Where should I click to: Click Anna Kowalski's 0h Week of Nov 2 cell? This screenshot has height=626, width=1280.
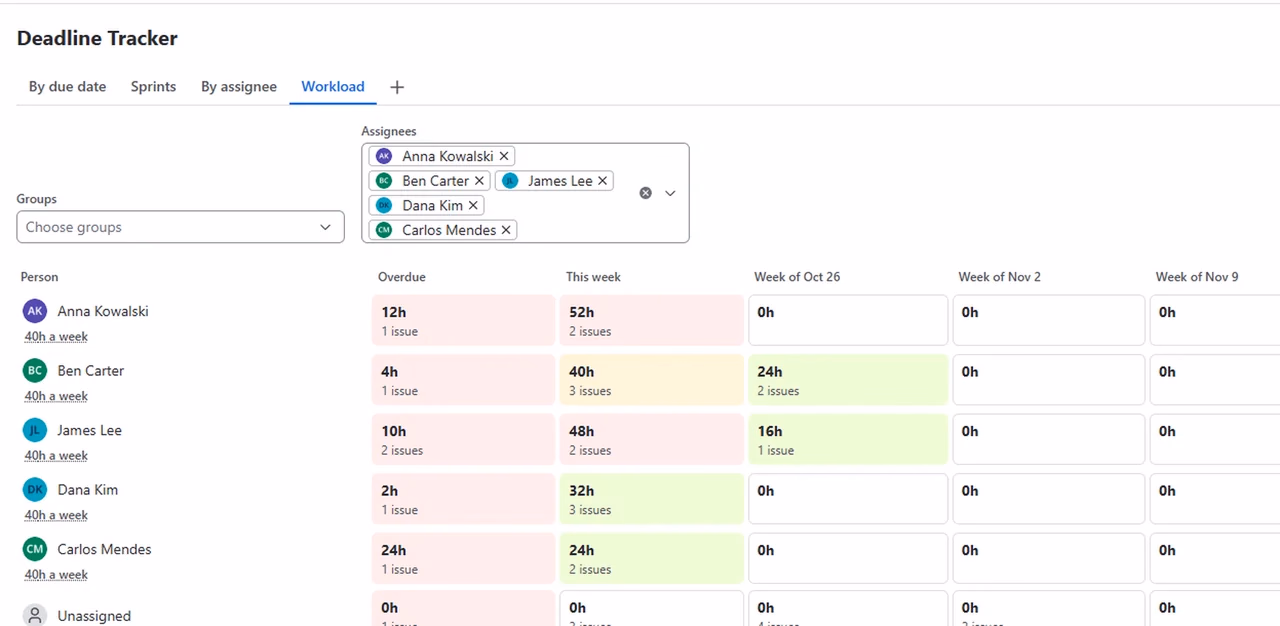point(1048,320)
